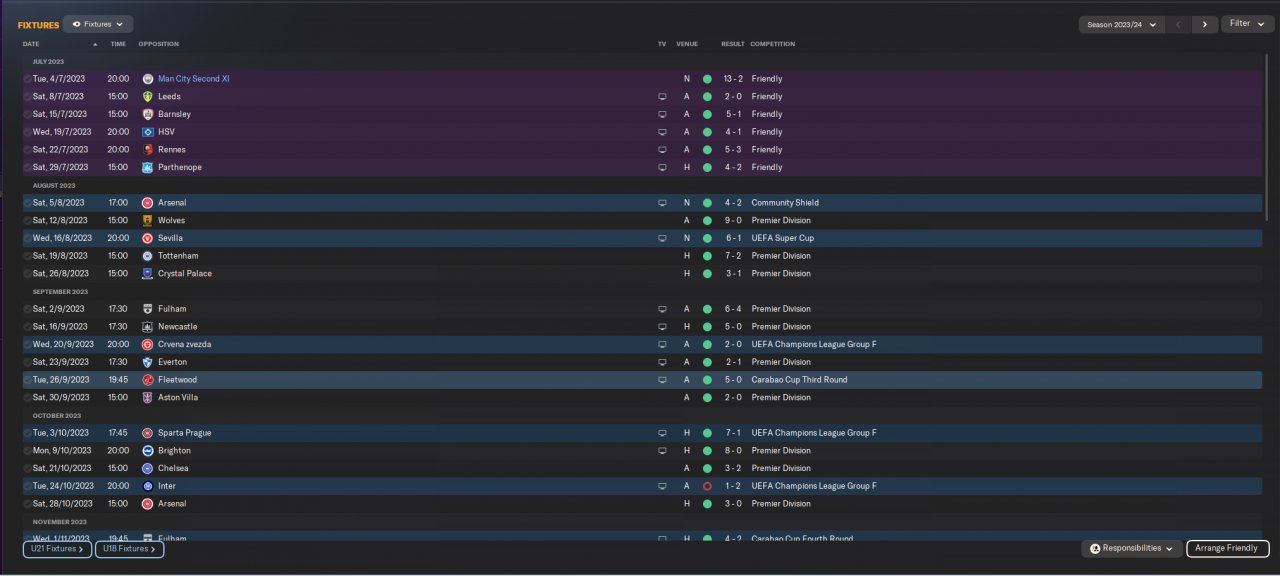The image size is (1280, 576).
Task: Click the Newcastle club badge icon
Action: click(x=148, y=327)
